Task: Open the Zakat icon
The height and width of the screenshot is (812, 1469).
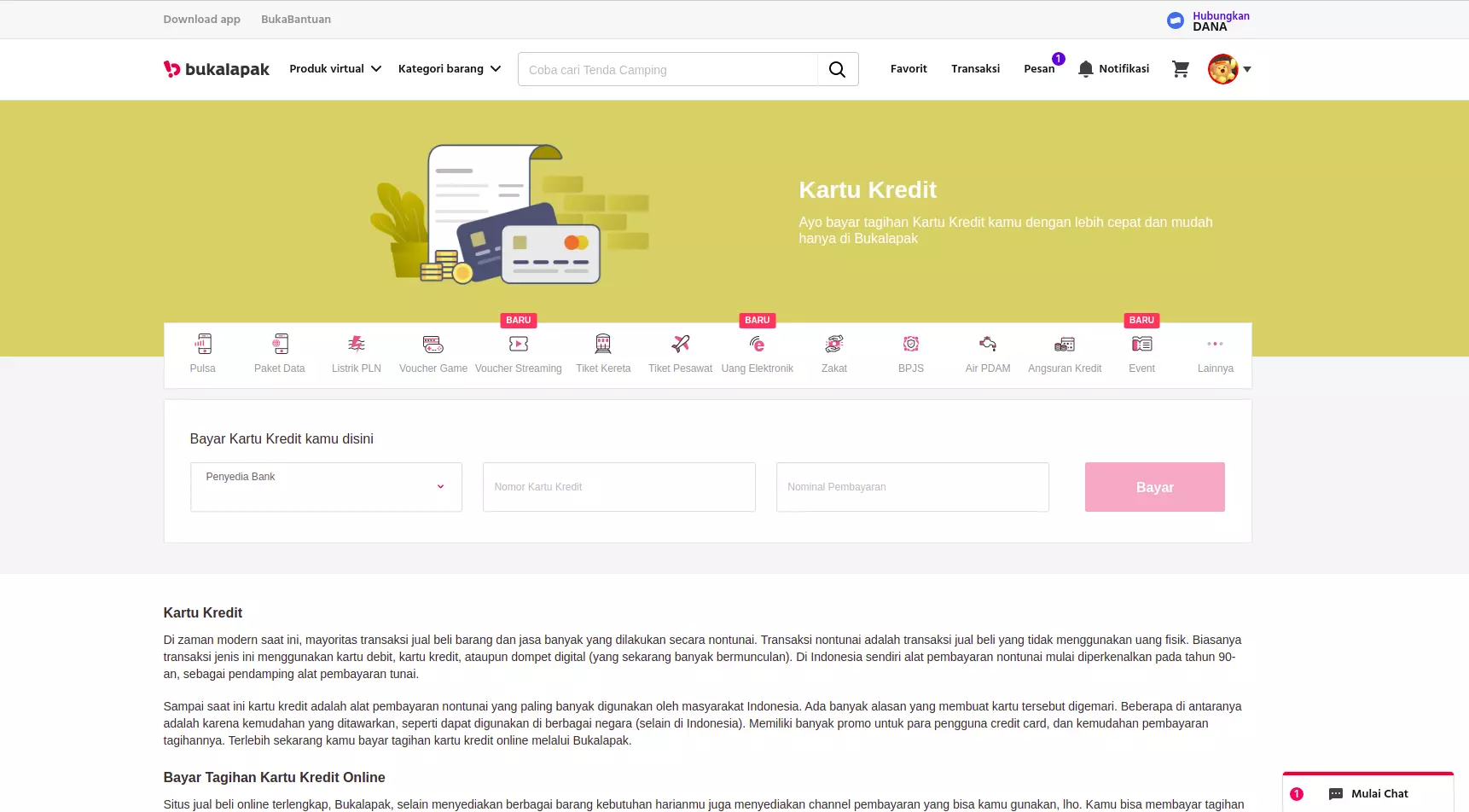Action: [x=834, y=344]
